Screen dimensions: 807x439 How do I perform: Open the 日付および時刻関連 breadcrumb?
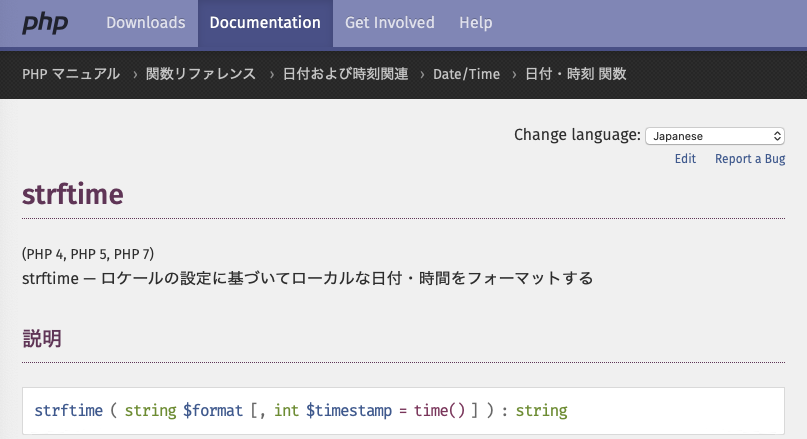[345, 74]
